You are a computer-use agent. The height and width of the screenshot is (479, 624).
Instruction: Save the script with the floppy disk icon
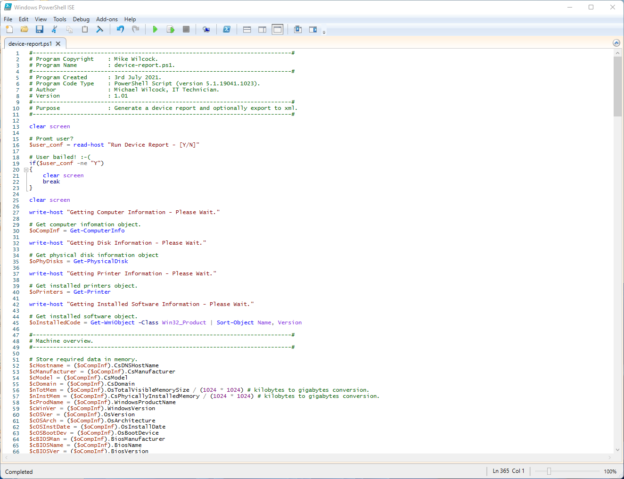point(39,30)
